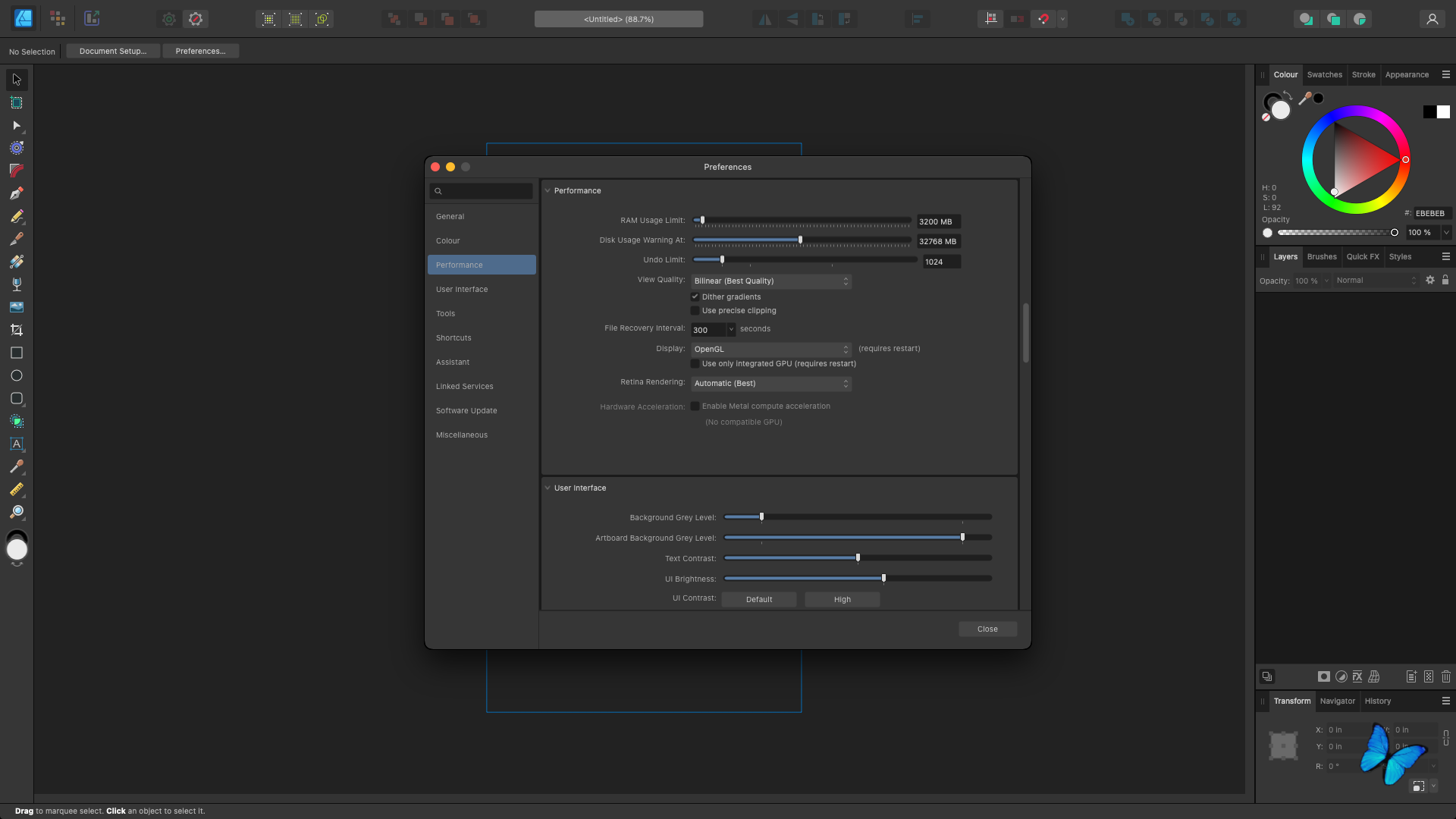Open the layer blend mode Normal dropdown

pos(1376,281)
